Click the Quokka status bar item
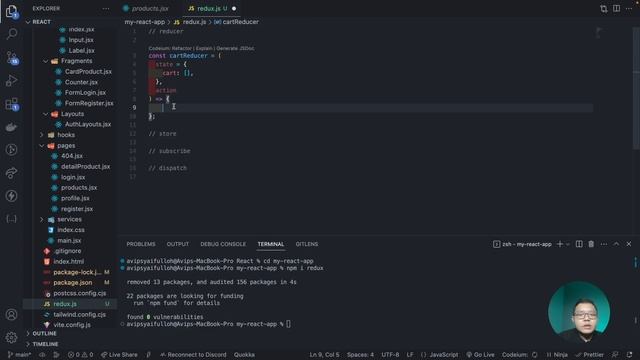 tap(244, 355)
